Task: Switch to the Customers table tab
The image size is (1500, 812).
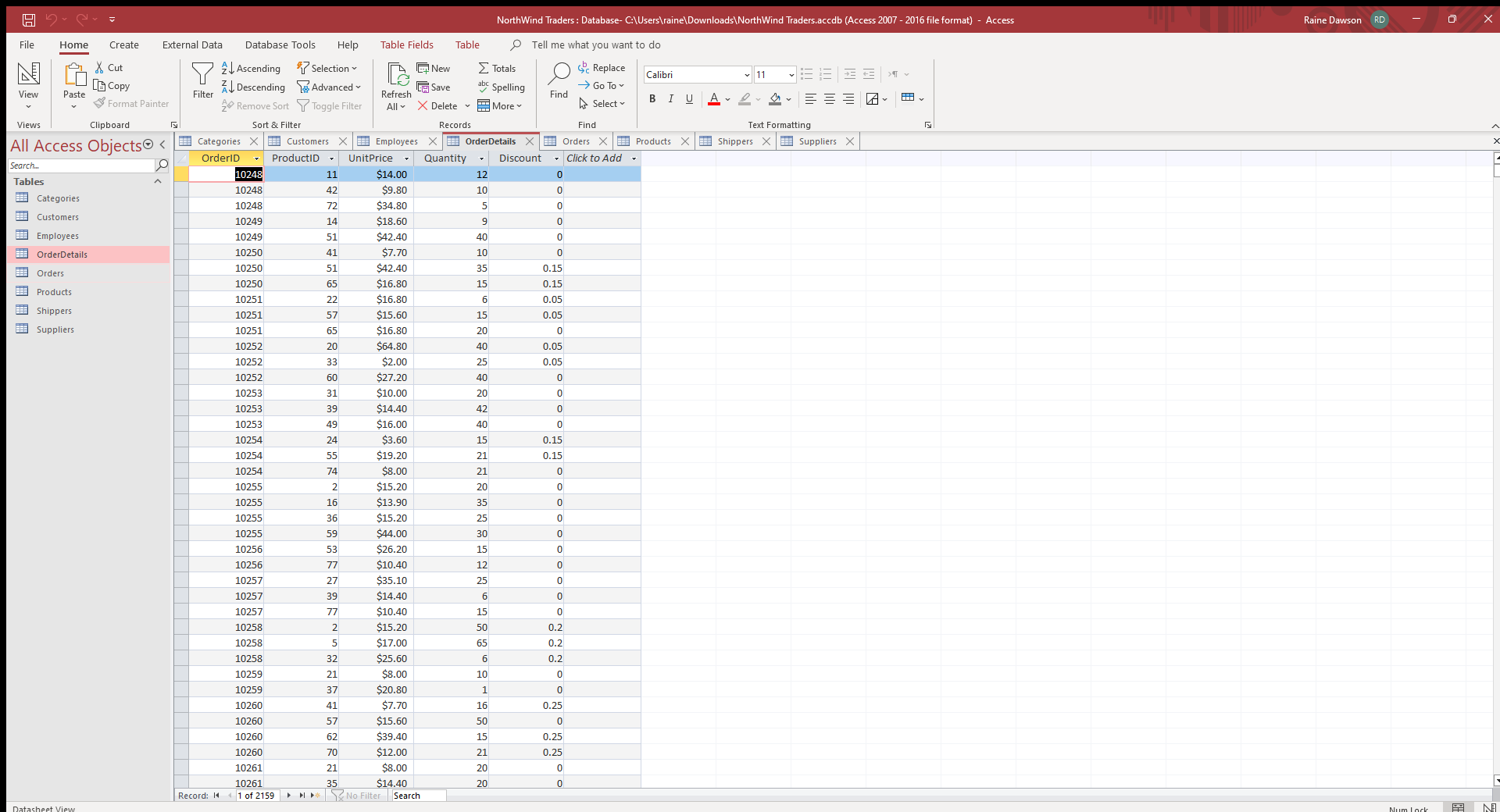Action: [307, 141]
